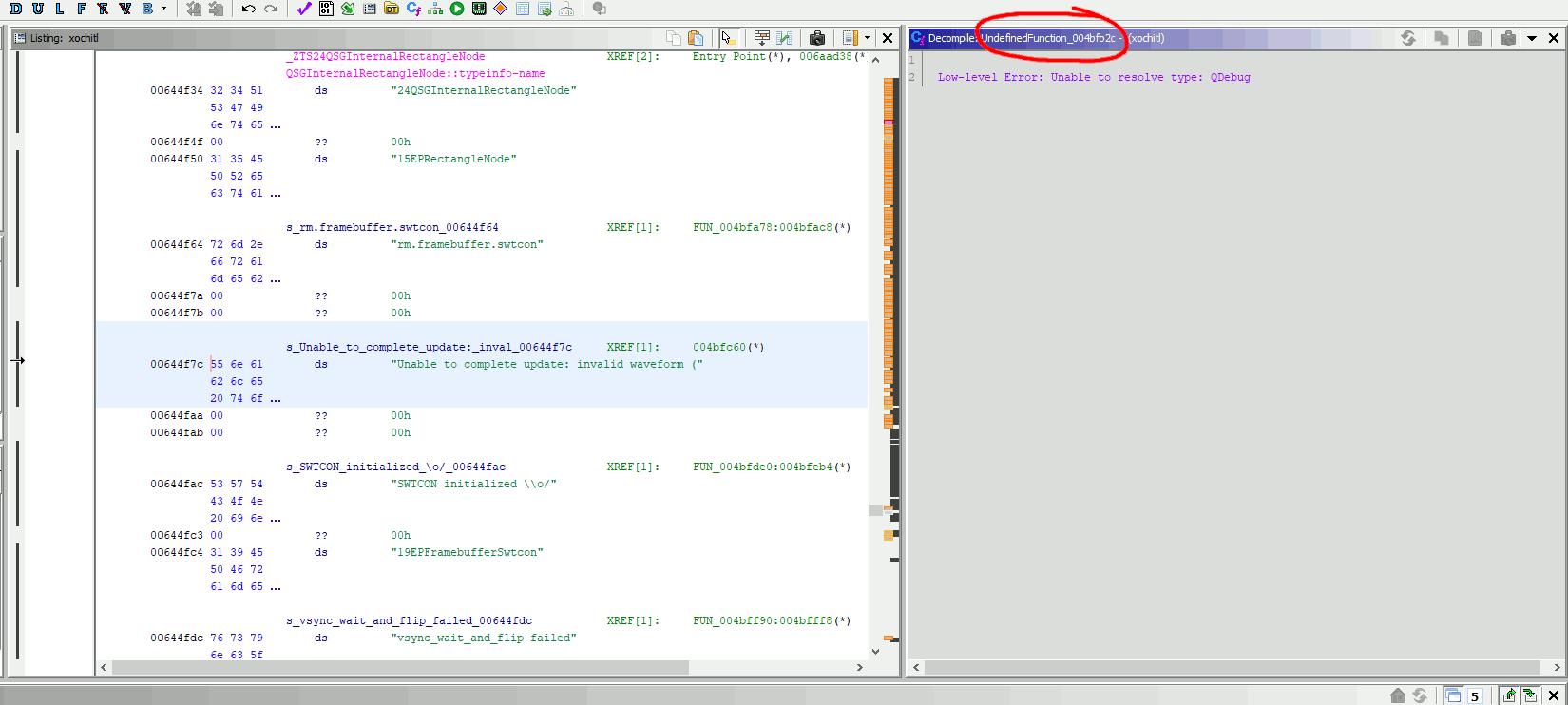Click the crossed-out V icon in toolbar
Viewport: 1568px width, 705px height.
click(124, 9)
